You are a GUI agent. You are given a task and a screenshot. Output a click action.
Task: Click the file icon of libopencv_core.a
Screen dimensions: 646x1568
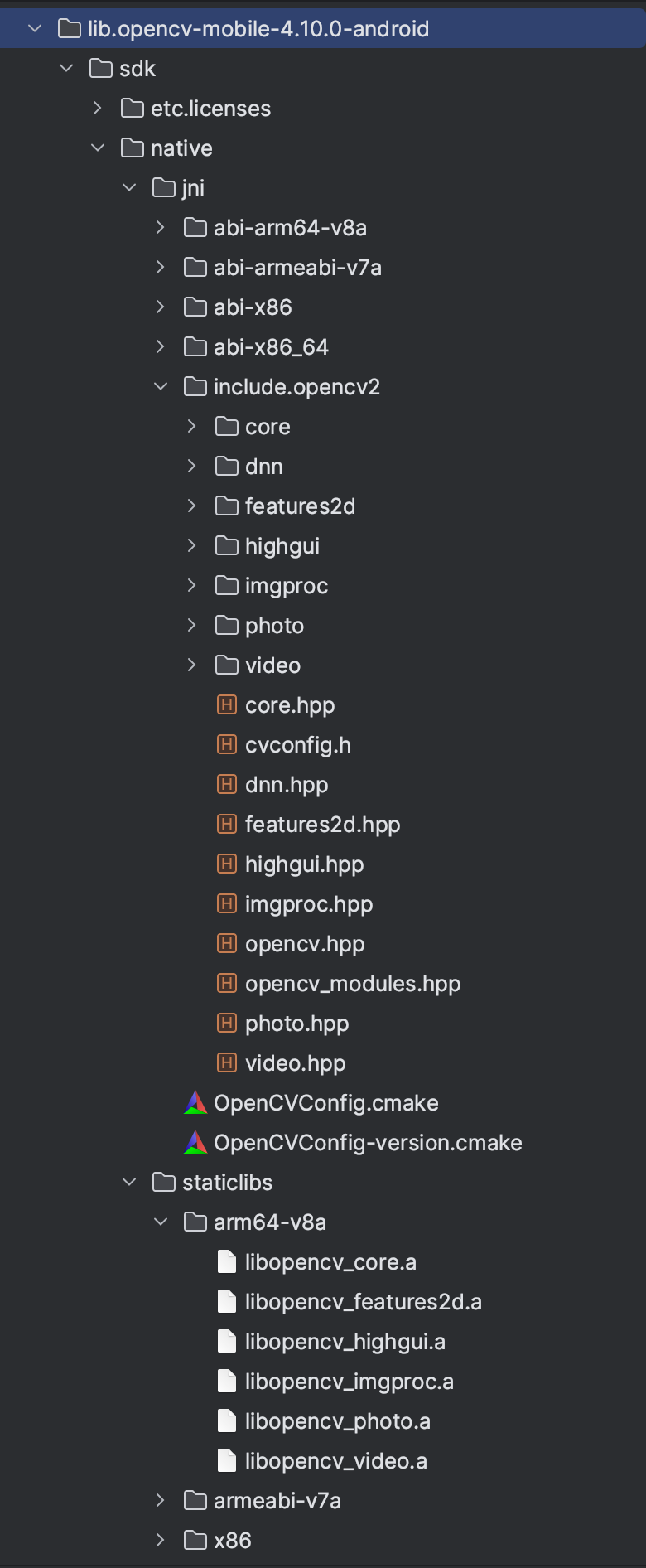pyautogui.click(x=227, y=1261)
